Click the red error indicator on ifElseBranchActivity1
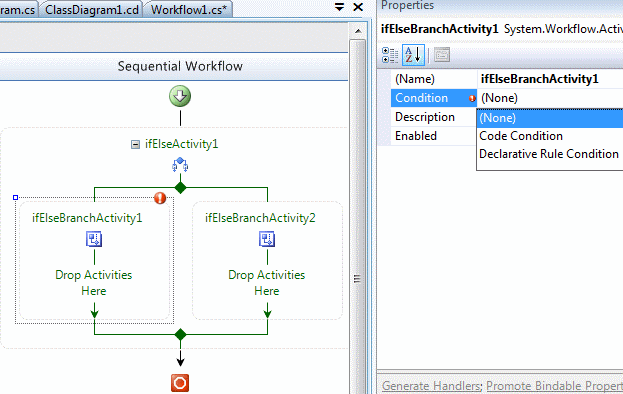623x394 pixels. pyautogui.click(x=160, y=197)
